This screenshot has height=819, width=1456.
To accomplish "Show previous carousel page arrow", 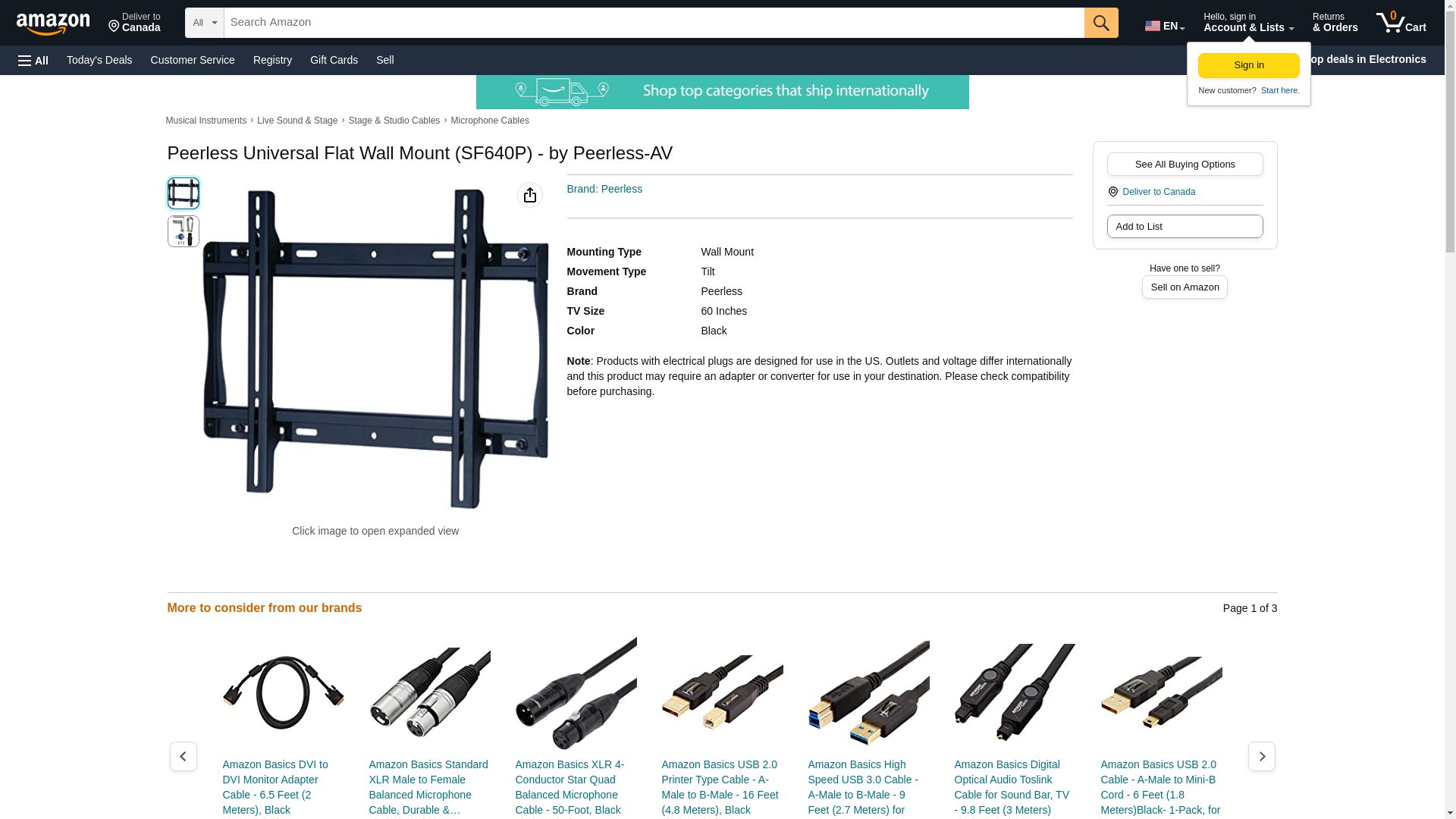I will [183, 756].
